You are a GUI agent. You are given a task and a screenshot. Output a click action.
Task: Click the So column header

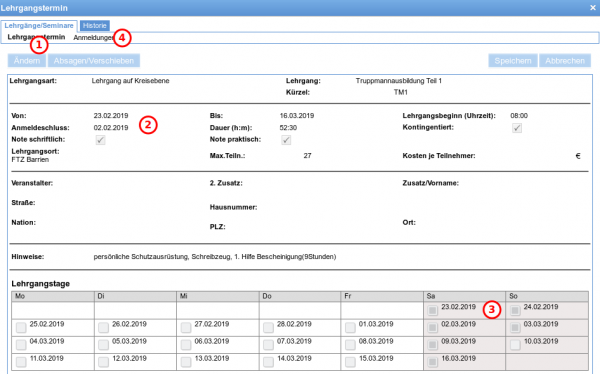click(547, 296)
